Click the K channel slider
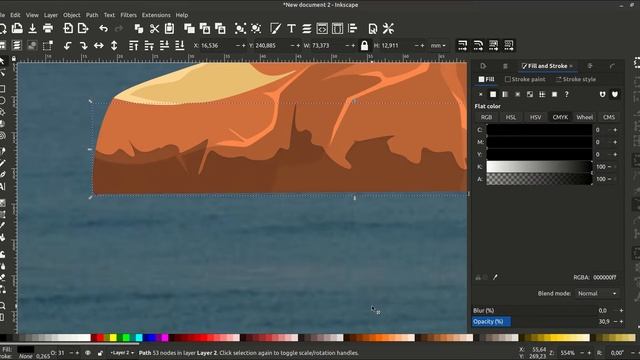Image resolution: width=640 pixels, height=360 pixels. point(539,167)
